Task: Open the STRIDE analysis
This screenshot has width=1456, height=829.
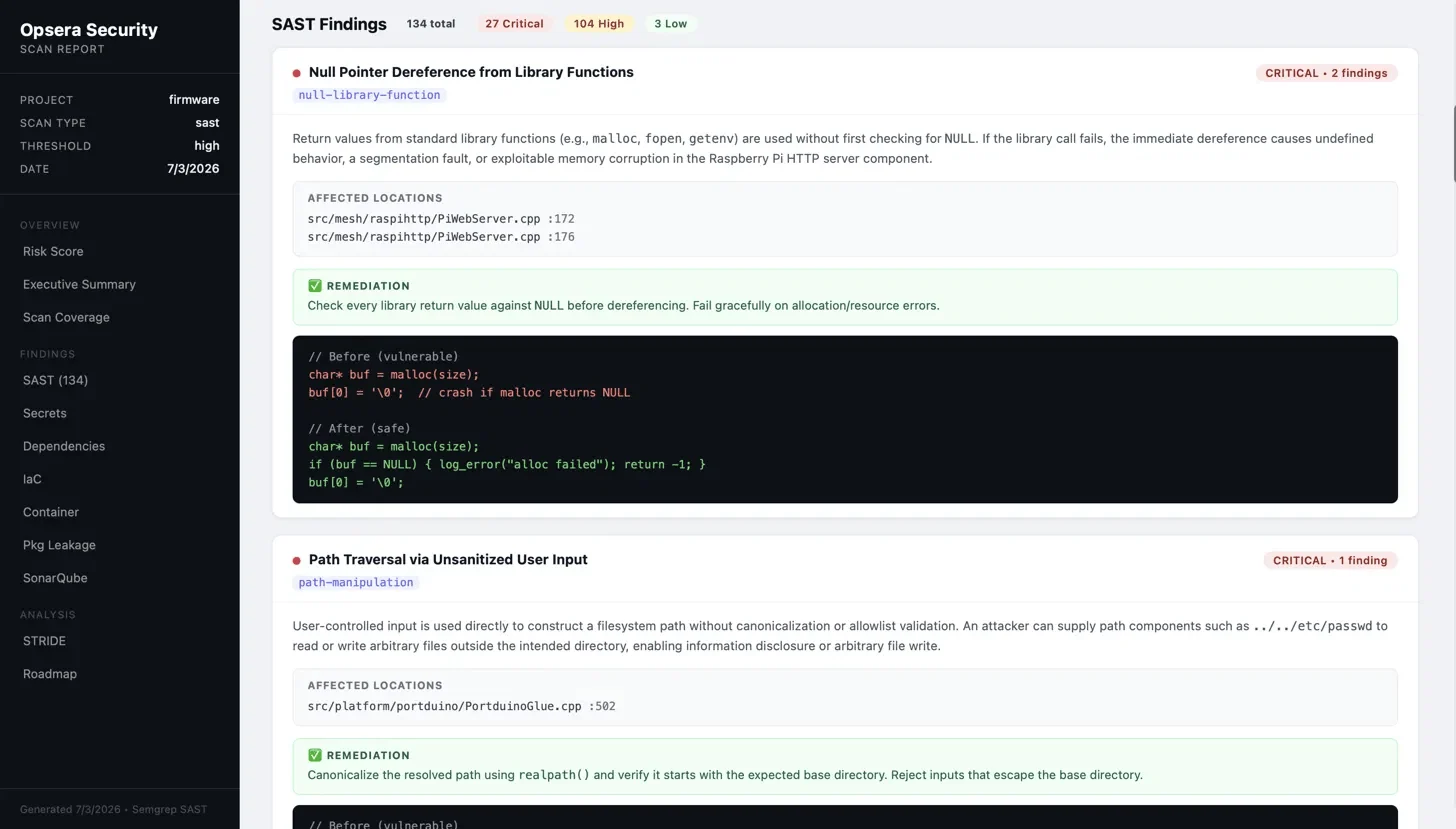Action: pos(44,641)
